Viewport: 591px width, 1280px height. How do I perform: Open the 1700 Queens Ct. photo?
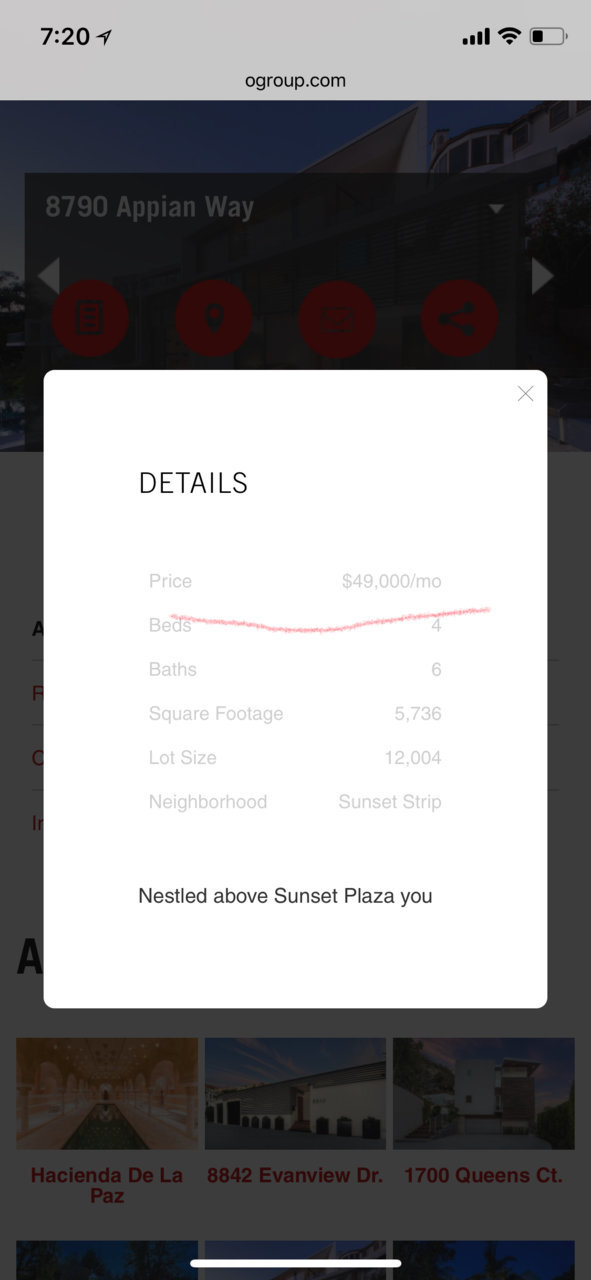[x=483, y=1093]
